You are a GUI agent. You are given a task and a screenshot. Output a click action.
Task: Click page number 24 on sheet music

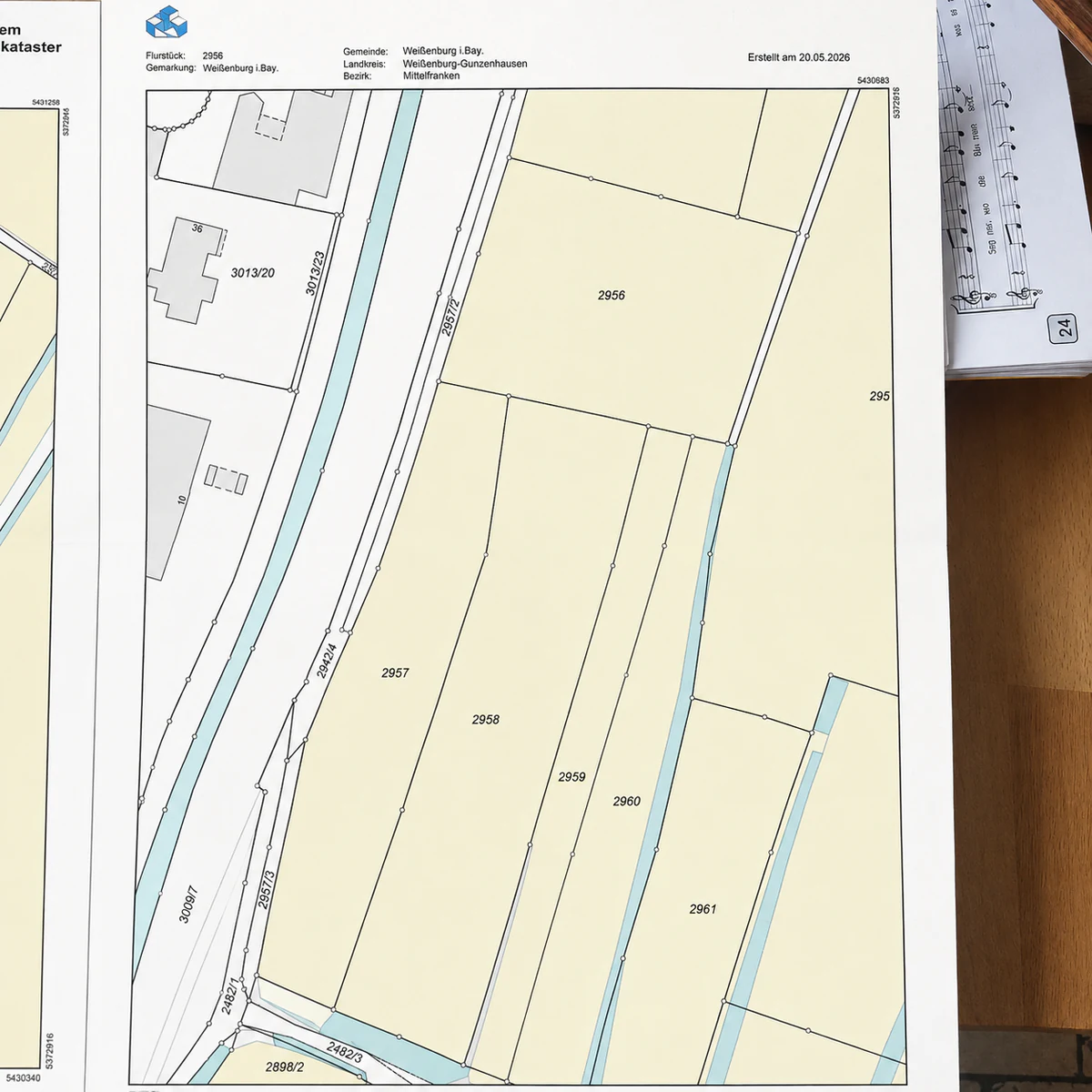point(1063,326)
